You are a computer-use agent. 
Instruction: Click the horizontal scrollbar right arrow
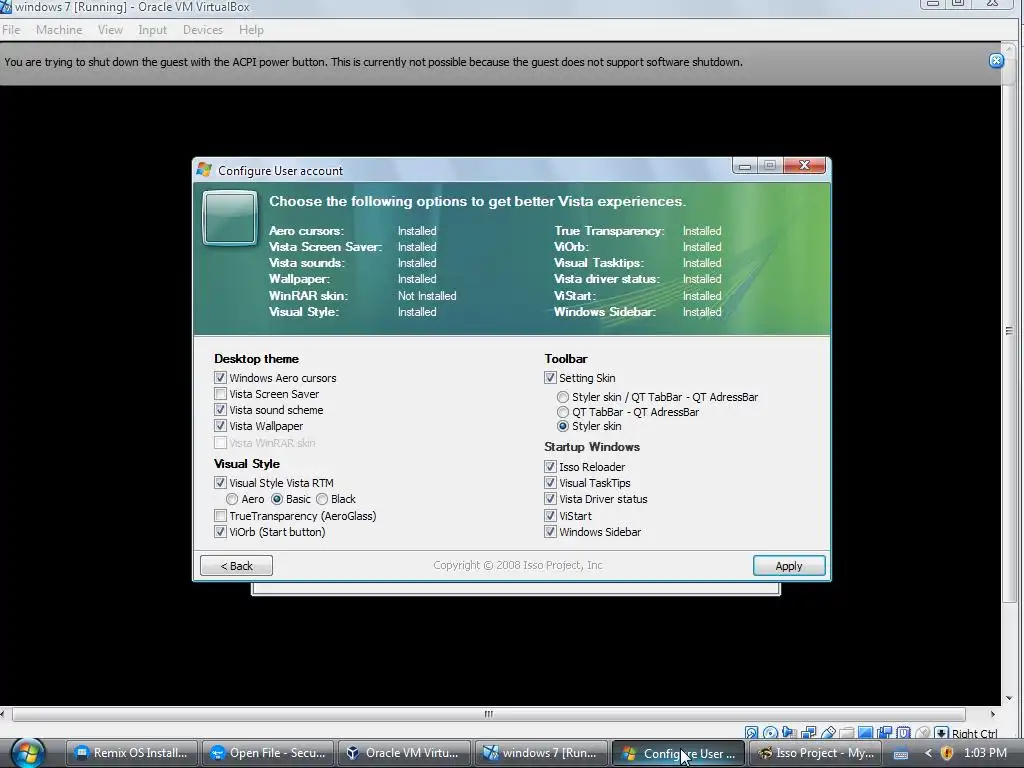point(993,714)
